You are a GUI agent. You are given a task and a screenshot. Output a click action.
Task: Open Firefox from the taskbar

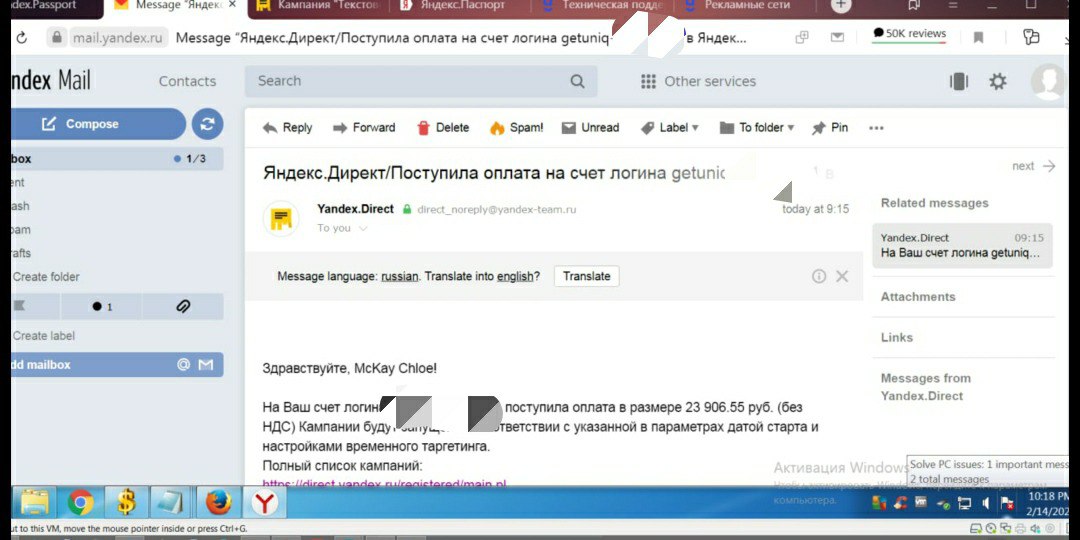point(218,503)
